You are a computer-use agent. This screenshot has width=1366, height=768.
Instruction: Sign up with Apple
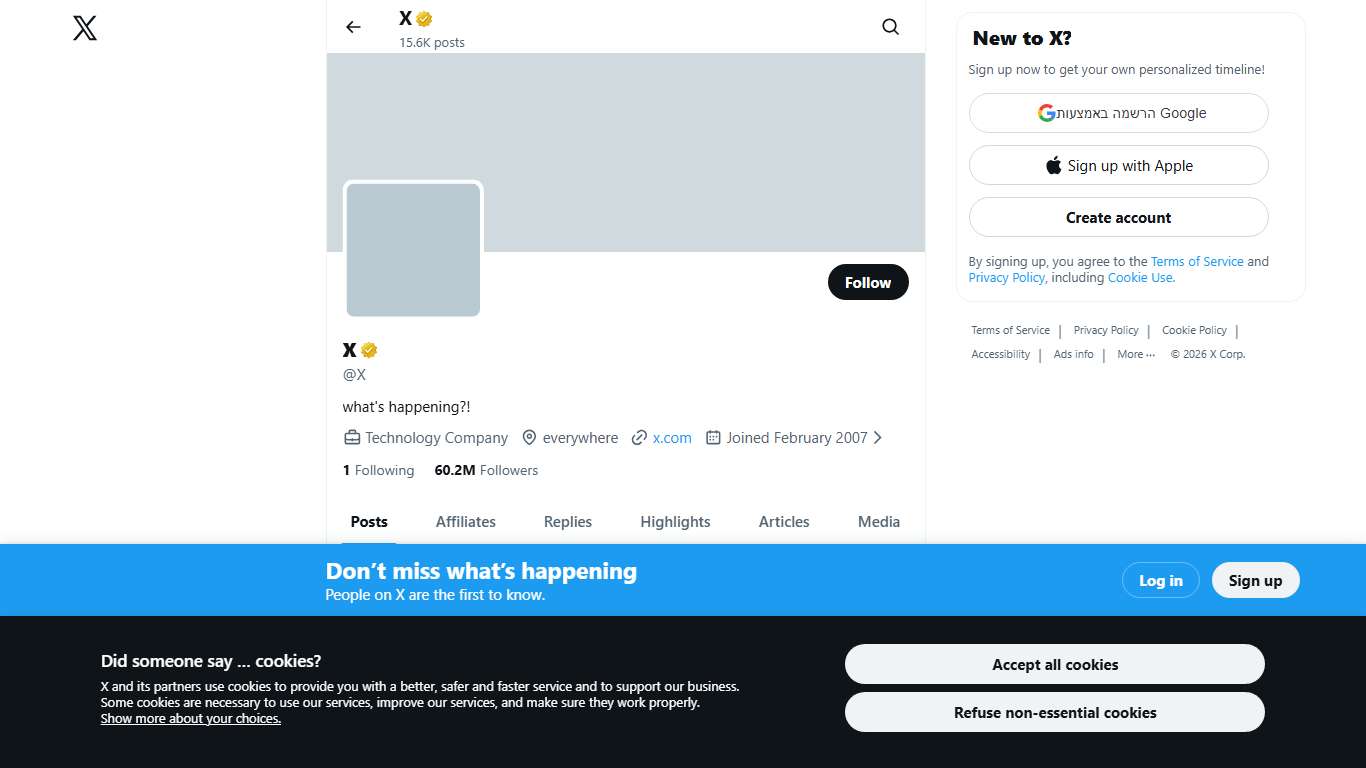(x=1118, y=166)
